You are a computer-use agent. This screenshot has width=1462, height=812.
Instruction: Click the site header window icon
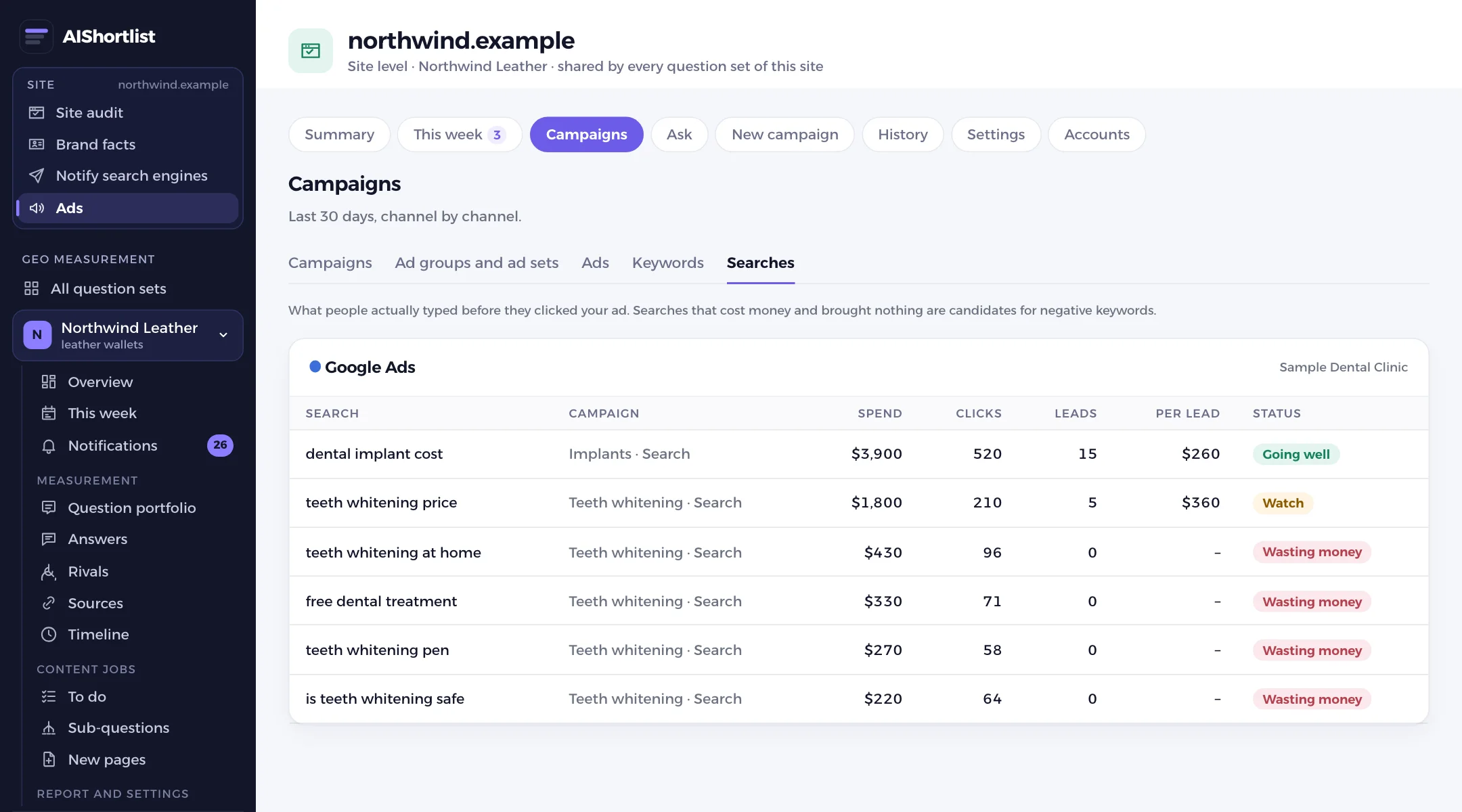(311, 51)
